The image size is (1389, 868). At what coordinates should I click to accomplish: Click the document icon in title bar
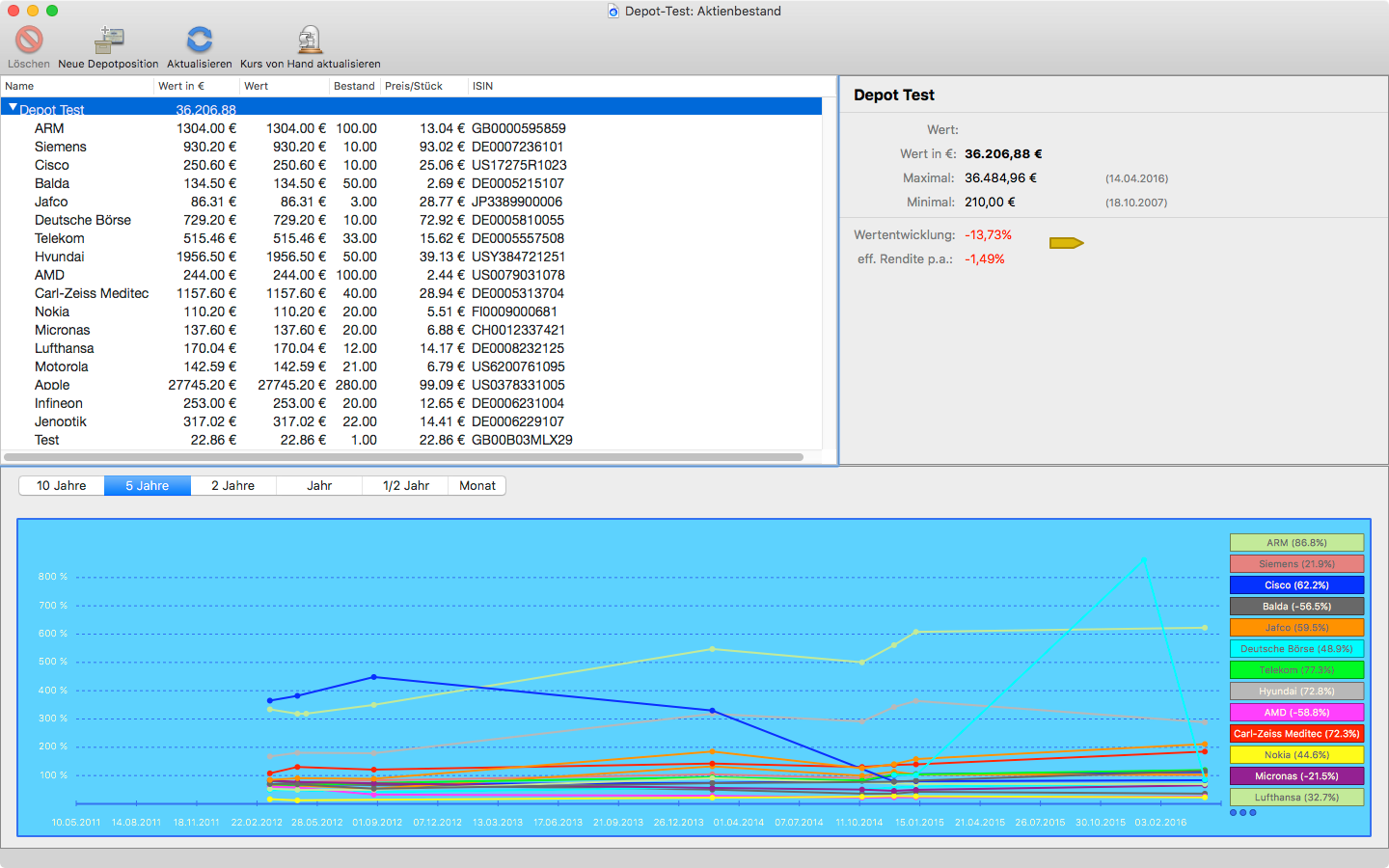click(x=613, y=12)
